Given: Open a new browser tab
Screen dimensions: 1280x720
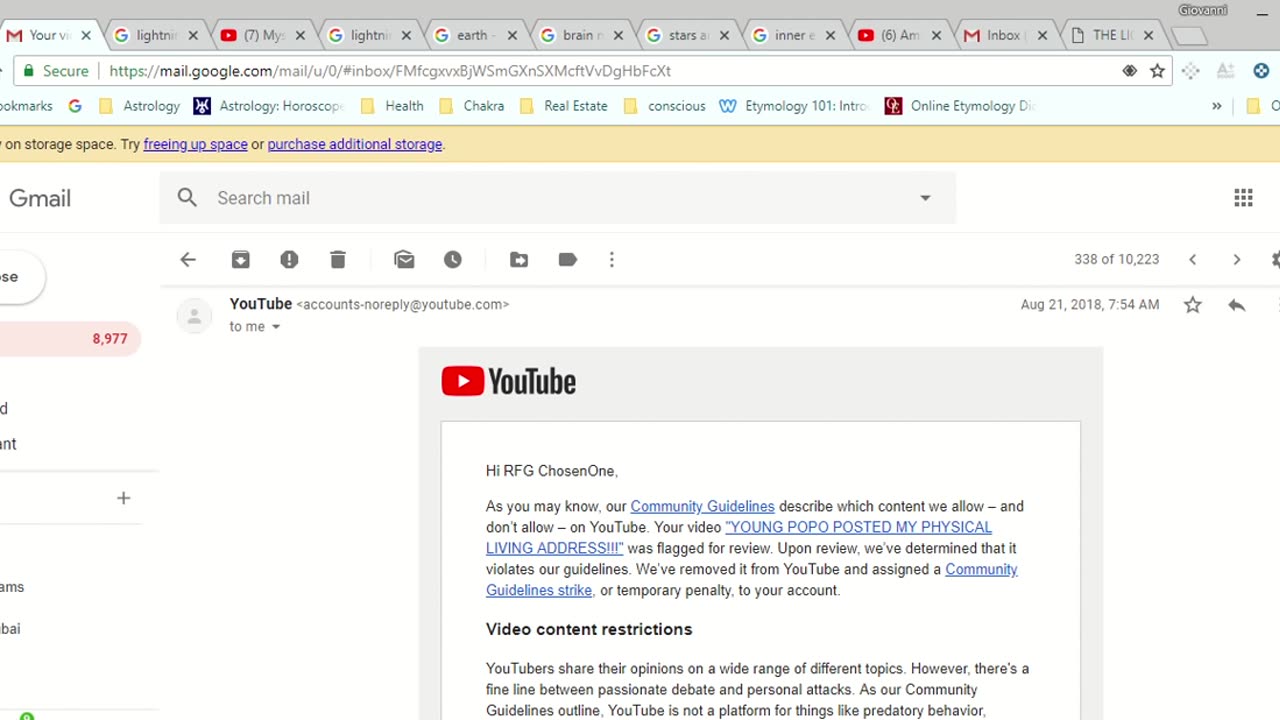Looking at the screenshot, I should 1188,36.
